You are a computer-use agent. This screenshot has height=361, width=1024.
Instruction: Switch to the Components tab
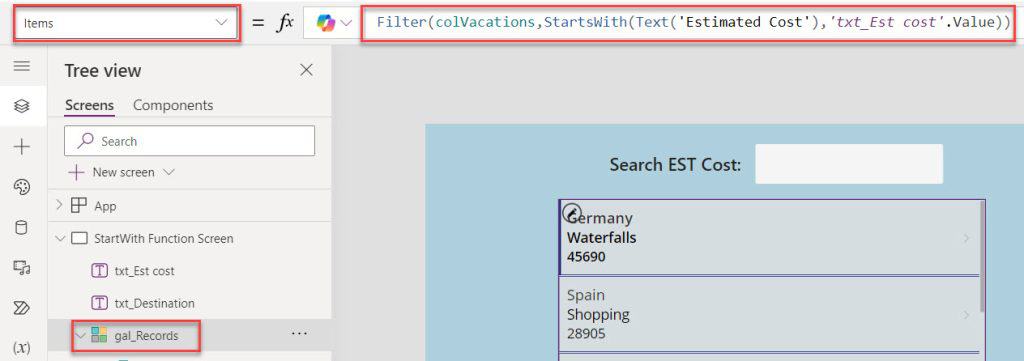[173, 105]
